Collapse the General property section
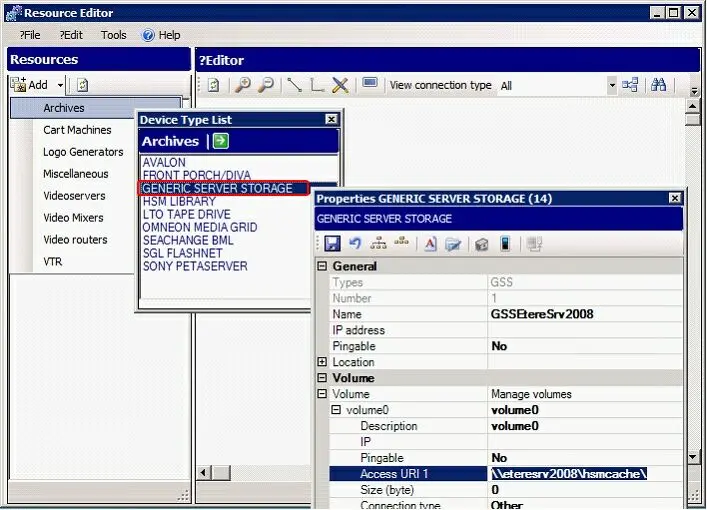707x510 pixels. coord(322,266)
